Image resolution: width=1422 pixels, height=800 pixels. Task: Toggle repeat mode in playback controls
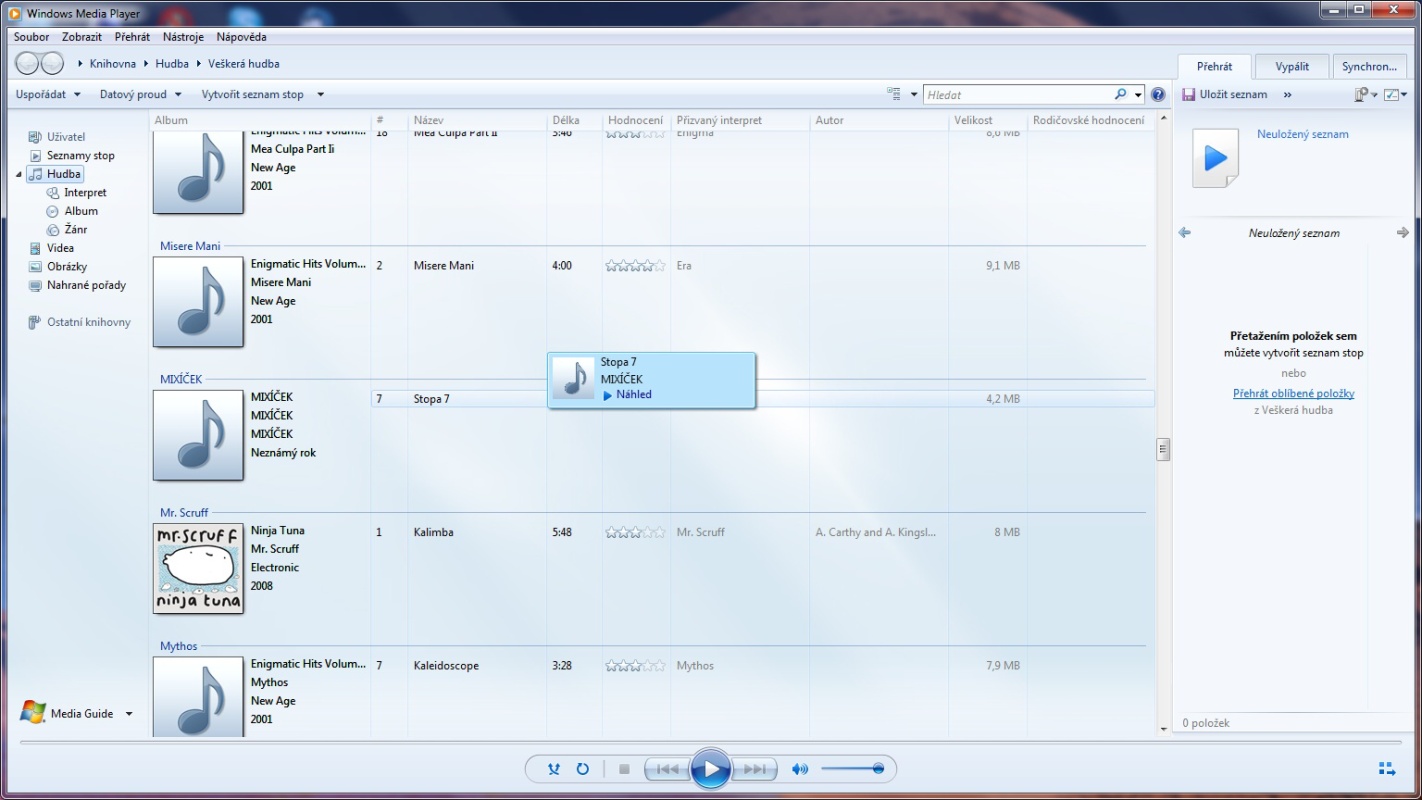583,769
